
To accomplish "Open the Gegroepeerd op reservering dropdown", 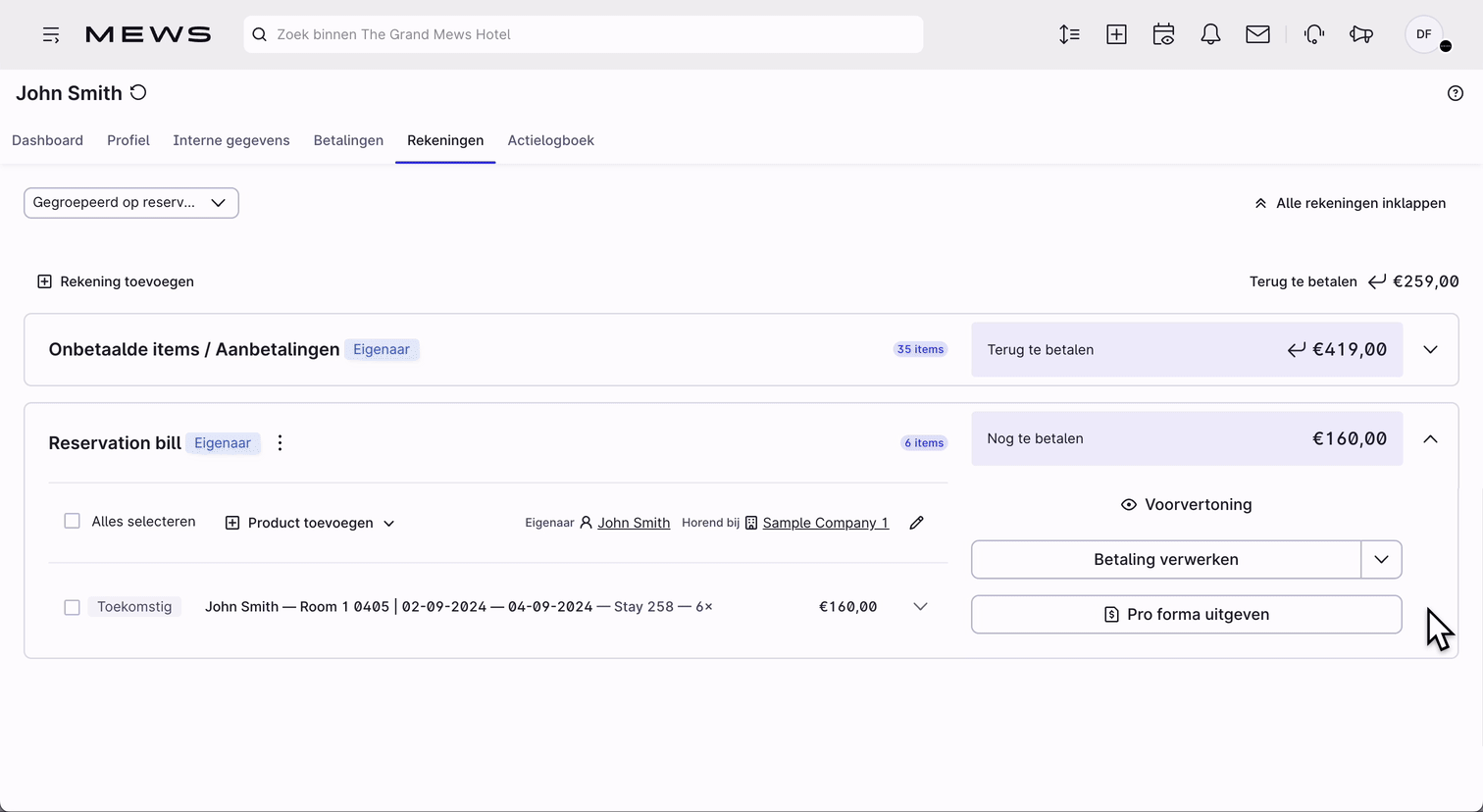I will click(x=130, y=203).
